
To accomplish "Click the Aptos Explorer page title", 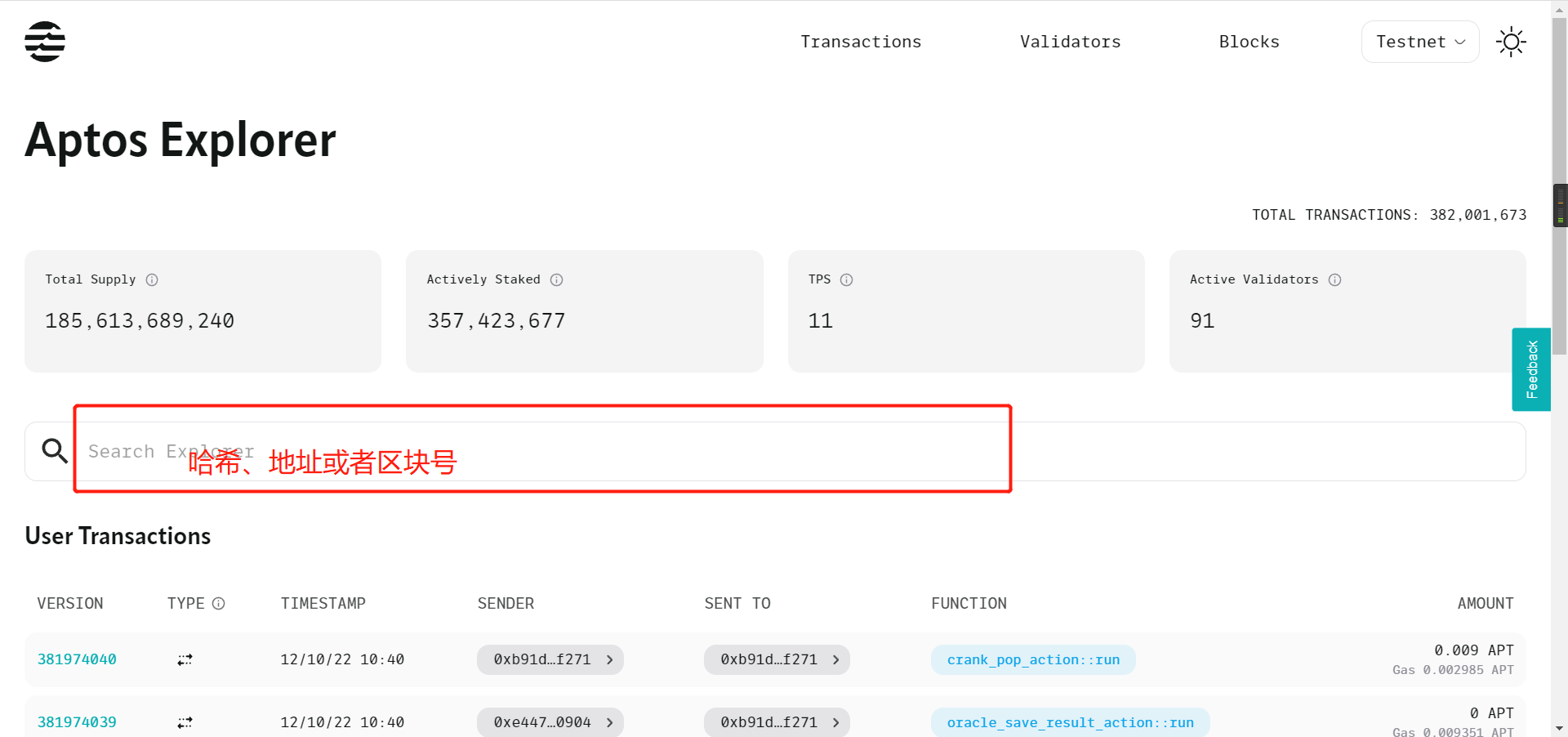I will pos(180,140).
